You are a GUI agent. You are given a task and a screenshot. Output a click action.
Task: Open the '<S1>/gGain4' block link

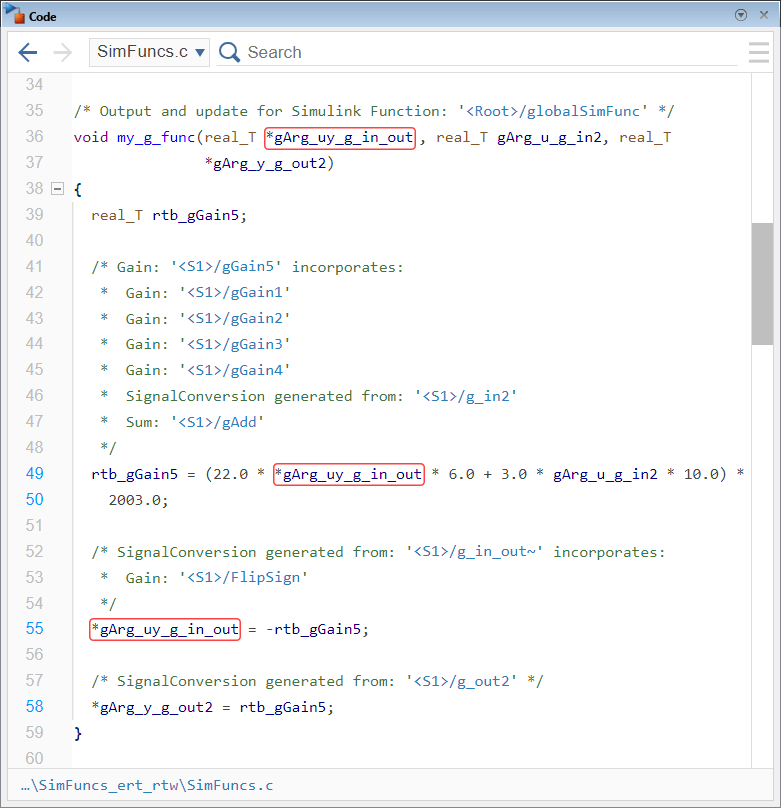[x=234, y=370]
